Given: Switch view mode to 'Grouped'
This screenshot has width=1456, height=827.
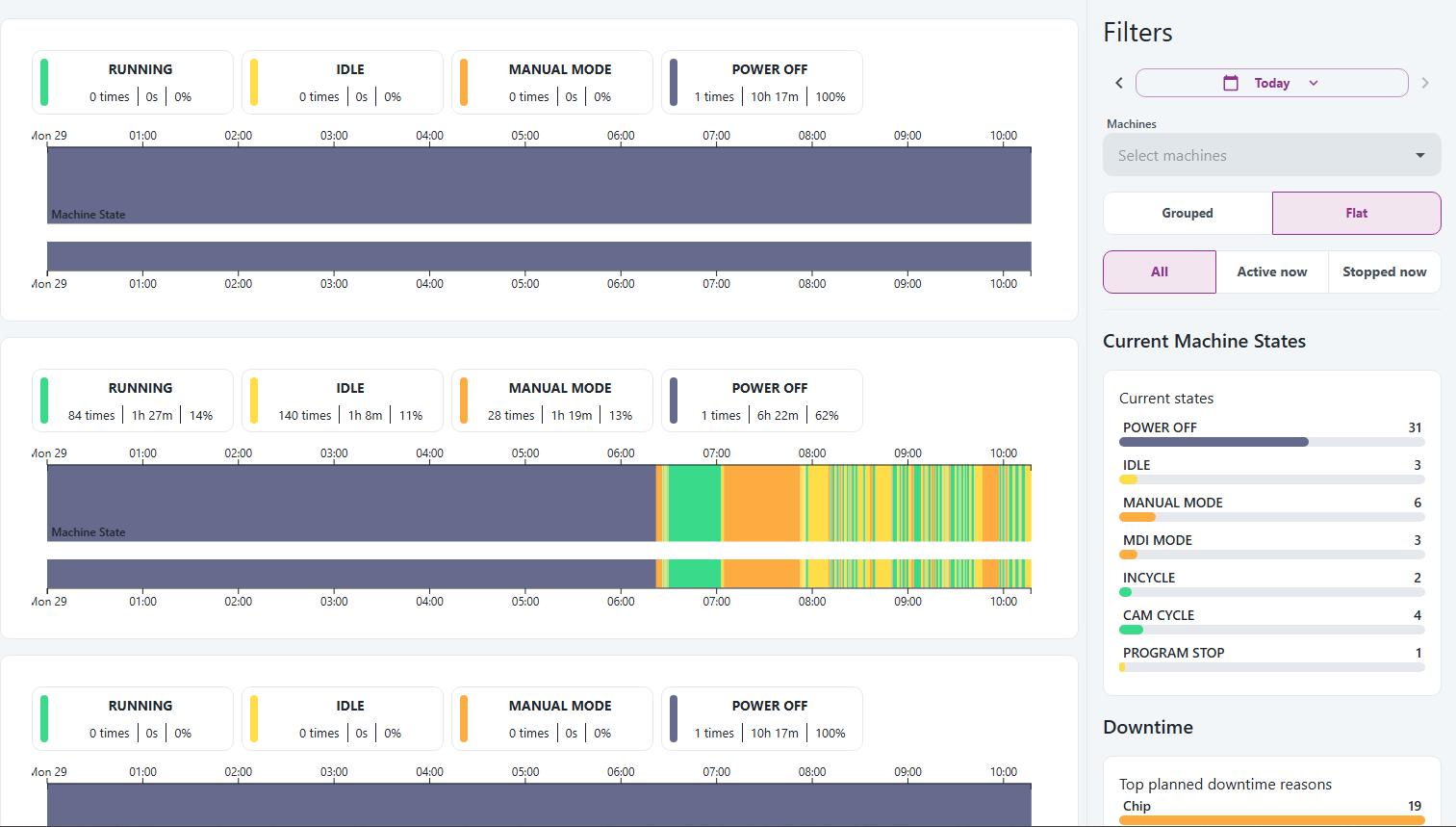Looking at the screenshot, I should point(1187,213).
